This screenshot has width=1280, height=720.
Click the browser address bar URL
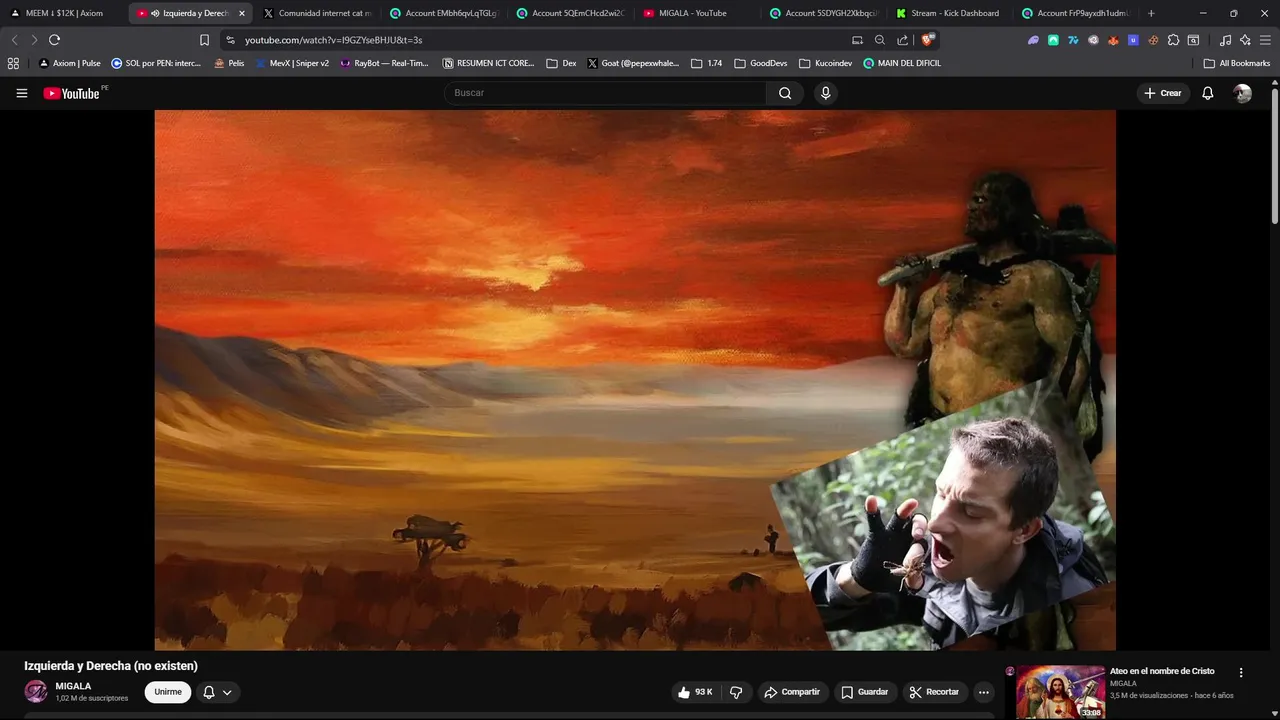[334, 40]
